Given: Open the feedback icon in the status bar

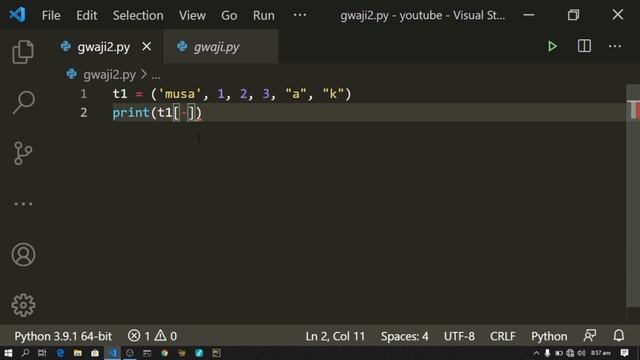Looking at the screenshot, I should point(590,336).
